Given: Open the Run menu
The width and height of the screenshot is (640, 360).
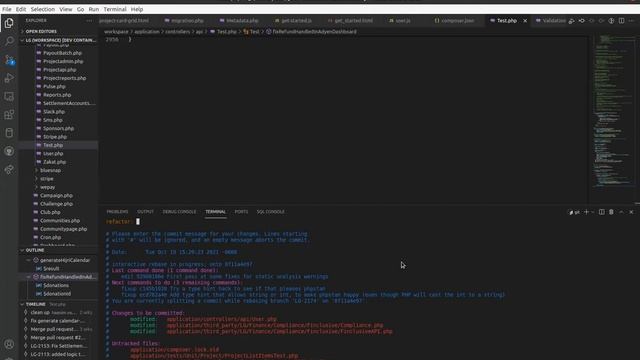Looking at the screenshot, I should tap(93, 9).
